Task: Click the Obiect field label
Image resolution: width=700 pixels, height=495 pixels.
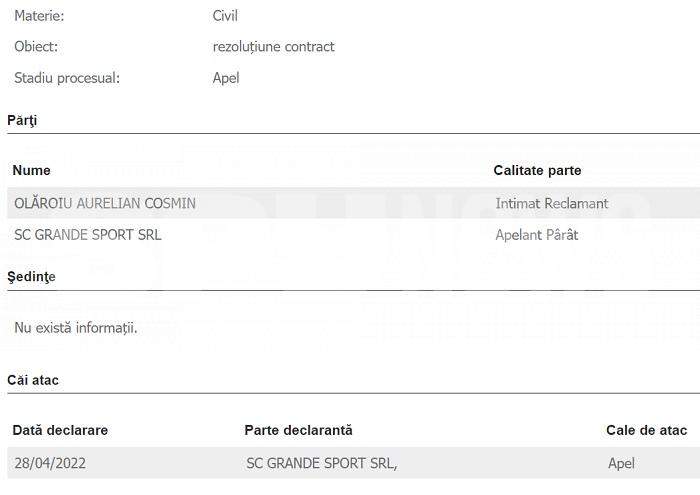Action: [36, 47]
